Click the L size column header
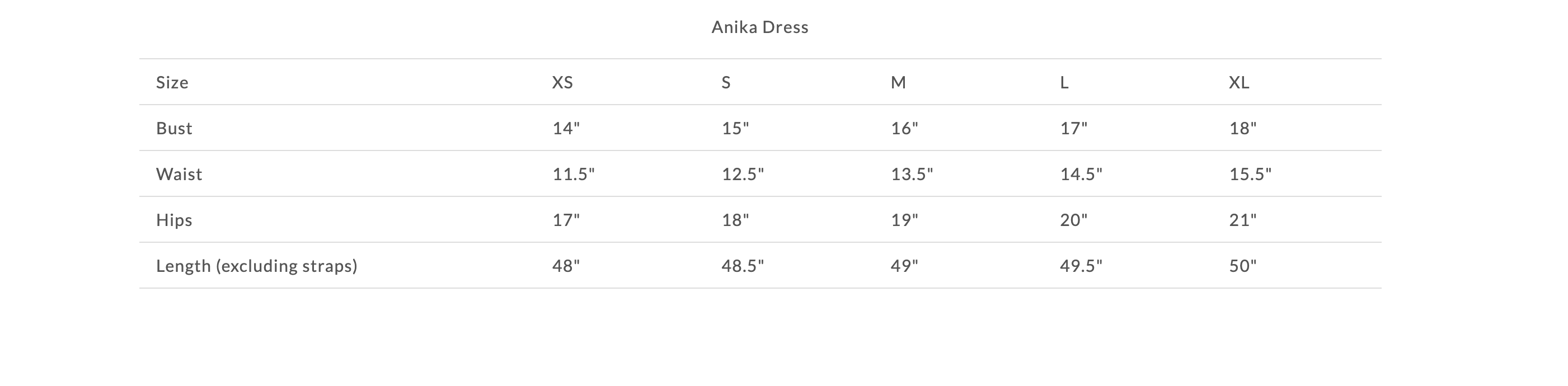Viewport: 1568px width, 386px height. tap(1064, 82)
